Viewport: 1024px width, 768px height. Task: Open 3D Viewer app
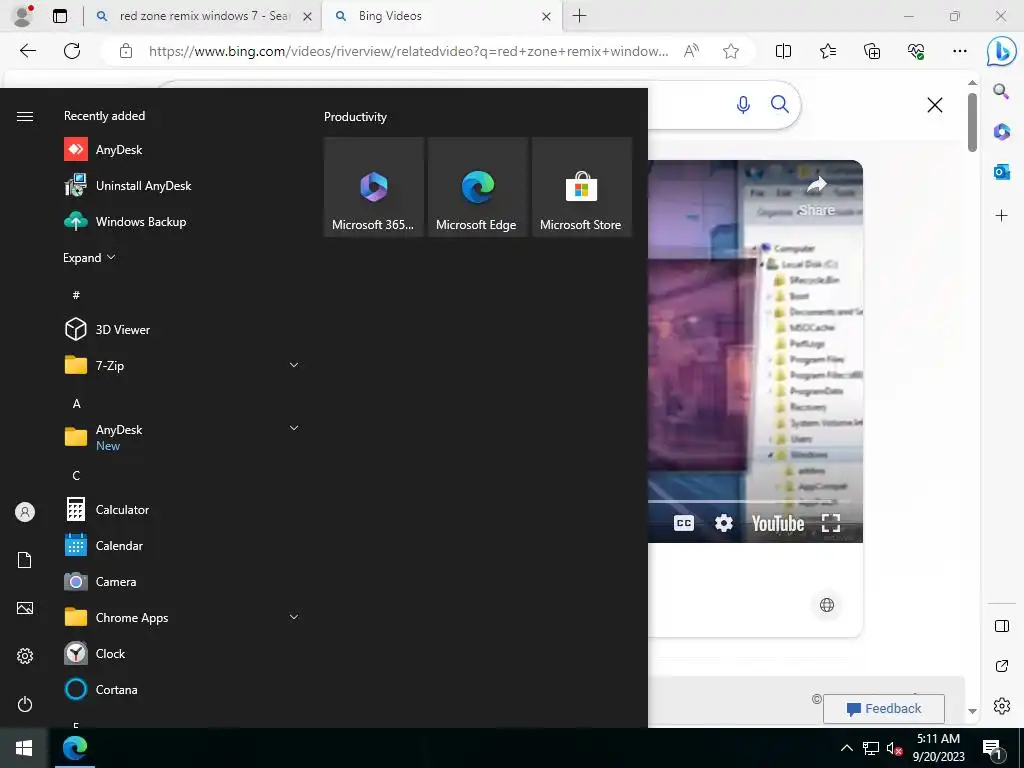[x=107, y=329]
